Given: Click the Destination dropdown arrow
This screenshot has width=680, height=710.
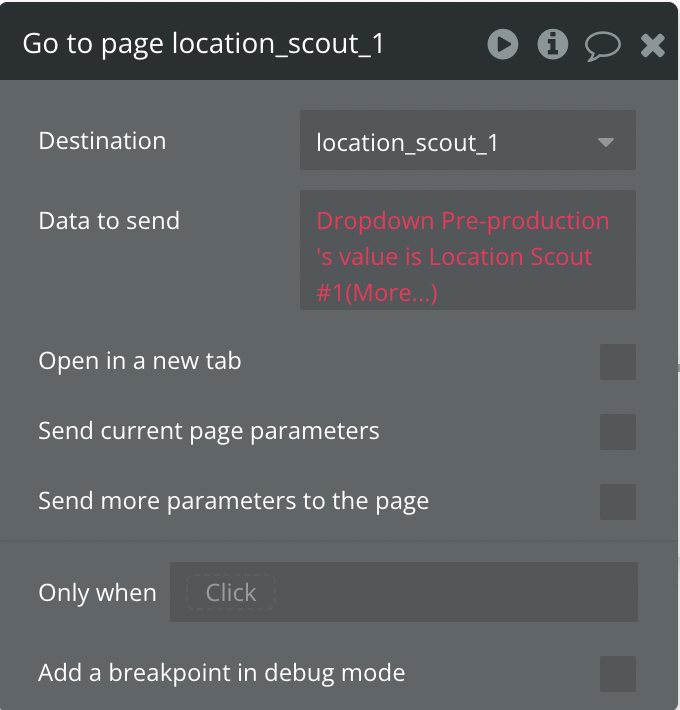Looking at the screenshot, I should (x=605, y=142).
